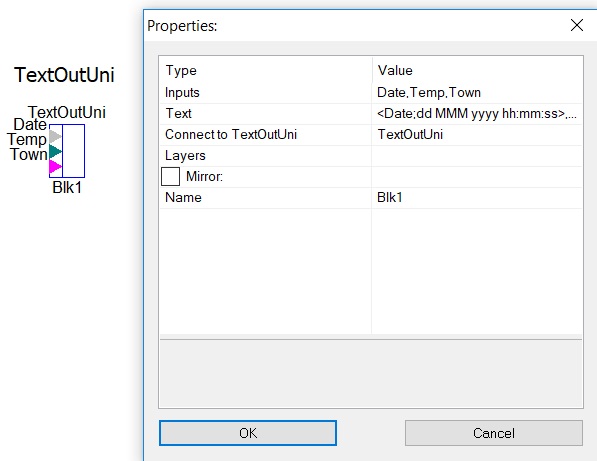This screenshot has width=597, height=461.
Task: Cancel the Properties dialog
Action: coord(494,433)
